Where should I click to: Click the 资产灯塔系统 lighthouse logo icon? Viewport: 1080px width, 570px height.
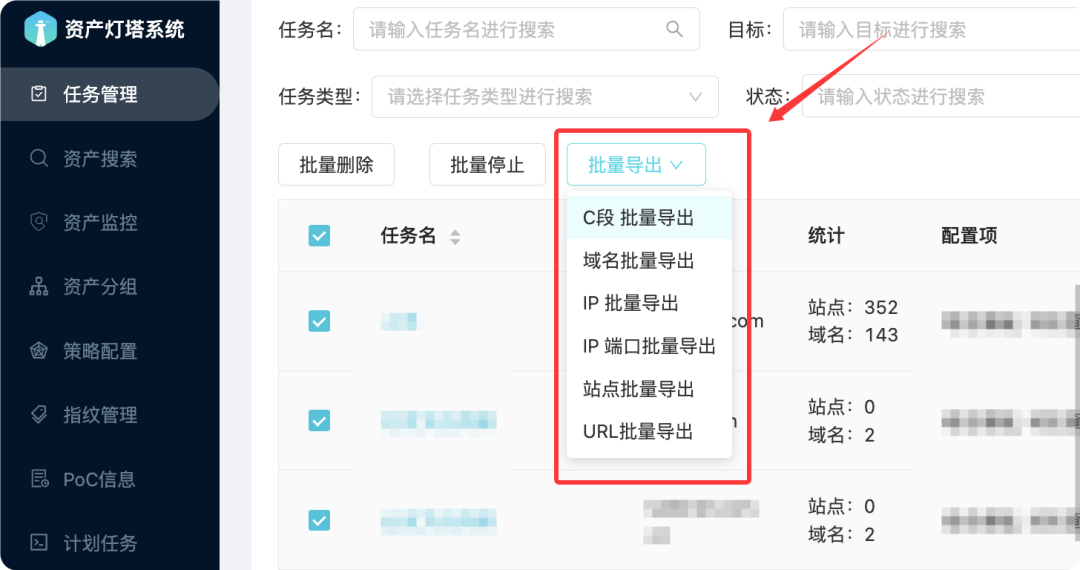[x=41, y=29]
